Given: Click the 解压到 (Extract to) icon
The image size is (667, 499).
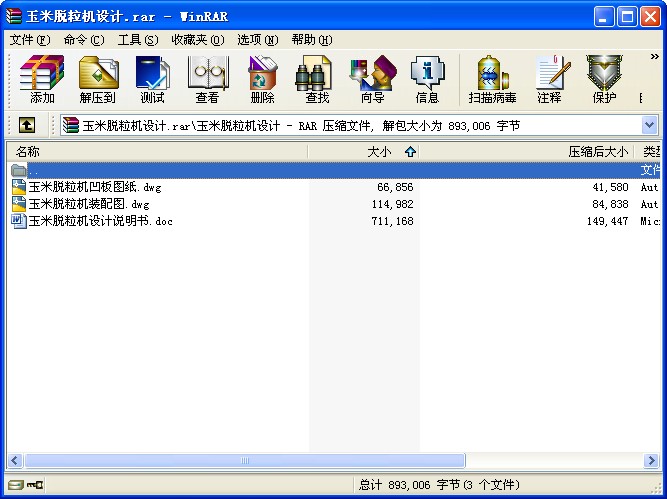Looking at the screenshot, I should (98, 79).
